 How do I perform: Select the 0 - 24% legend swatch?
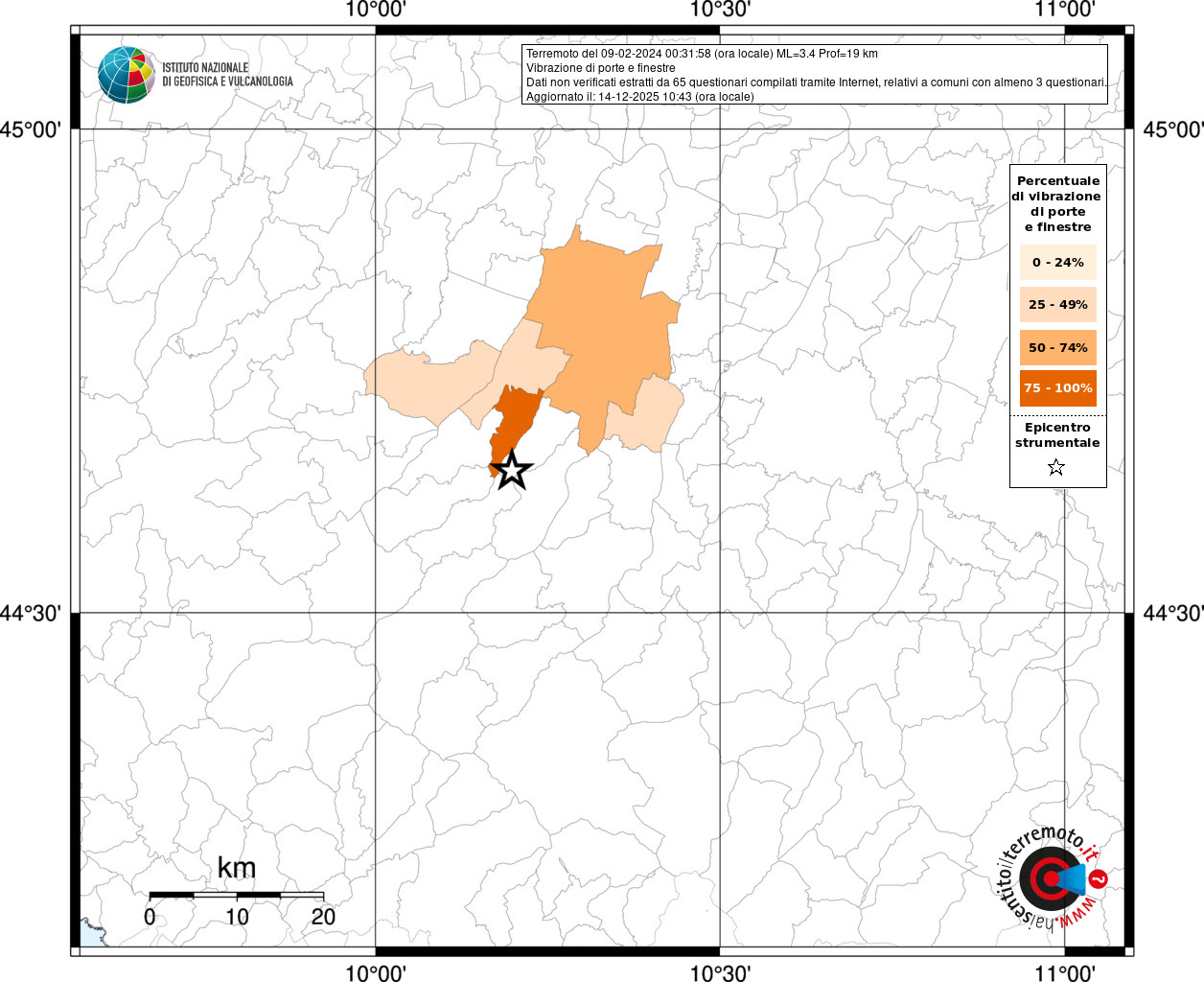(x=1058, y=262)
